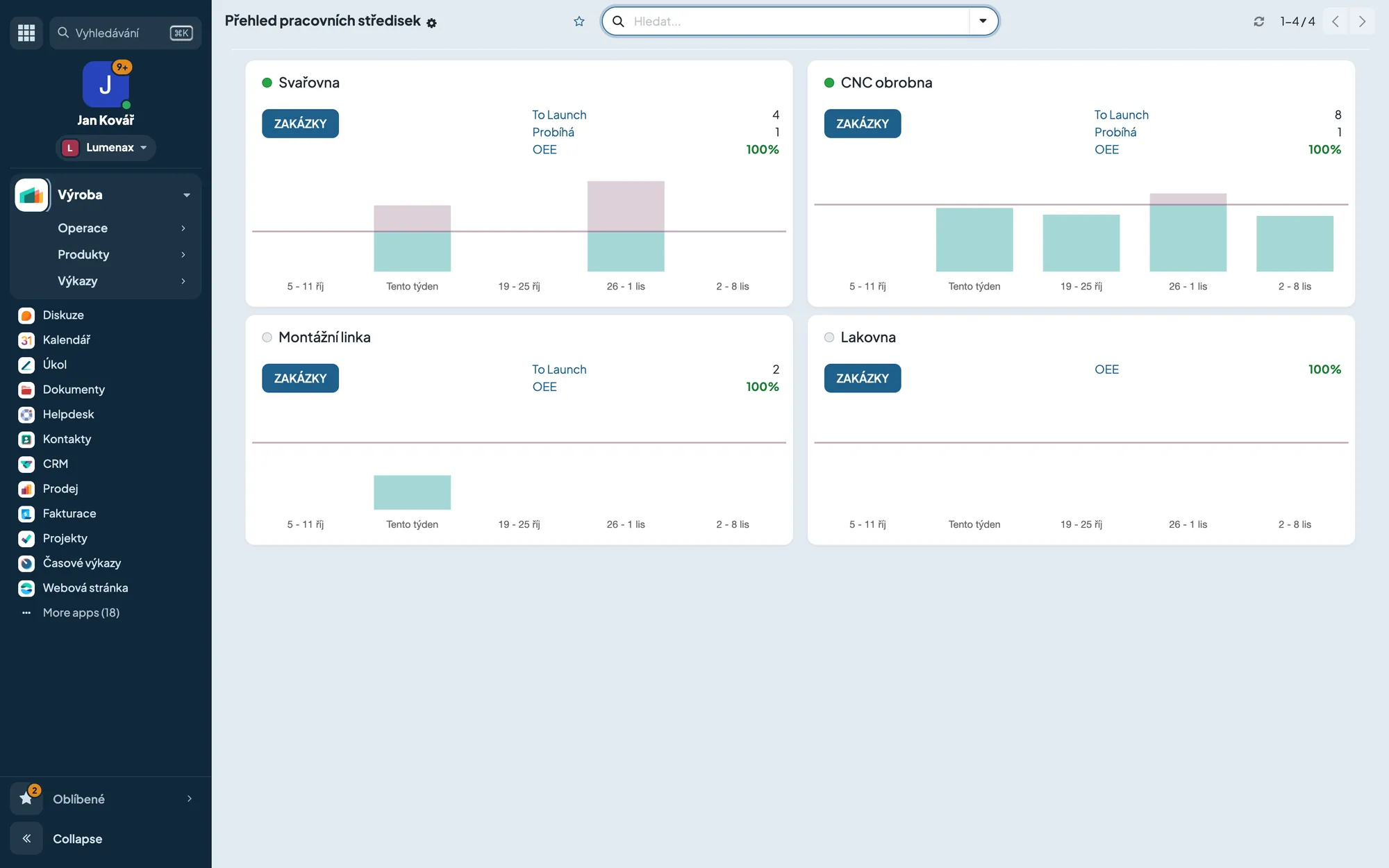Click the To Launch link in Svařovna

click(559, 115)
